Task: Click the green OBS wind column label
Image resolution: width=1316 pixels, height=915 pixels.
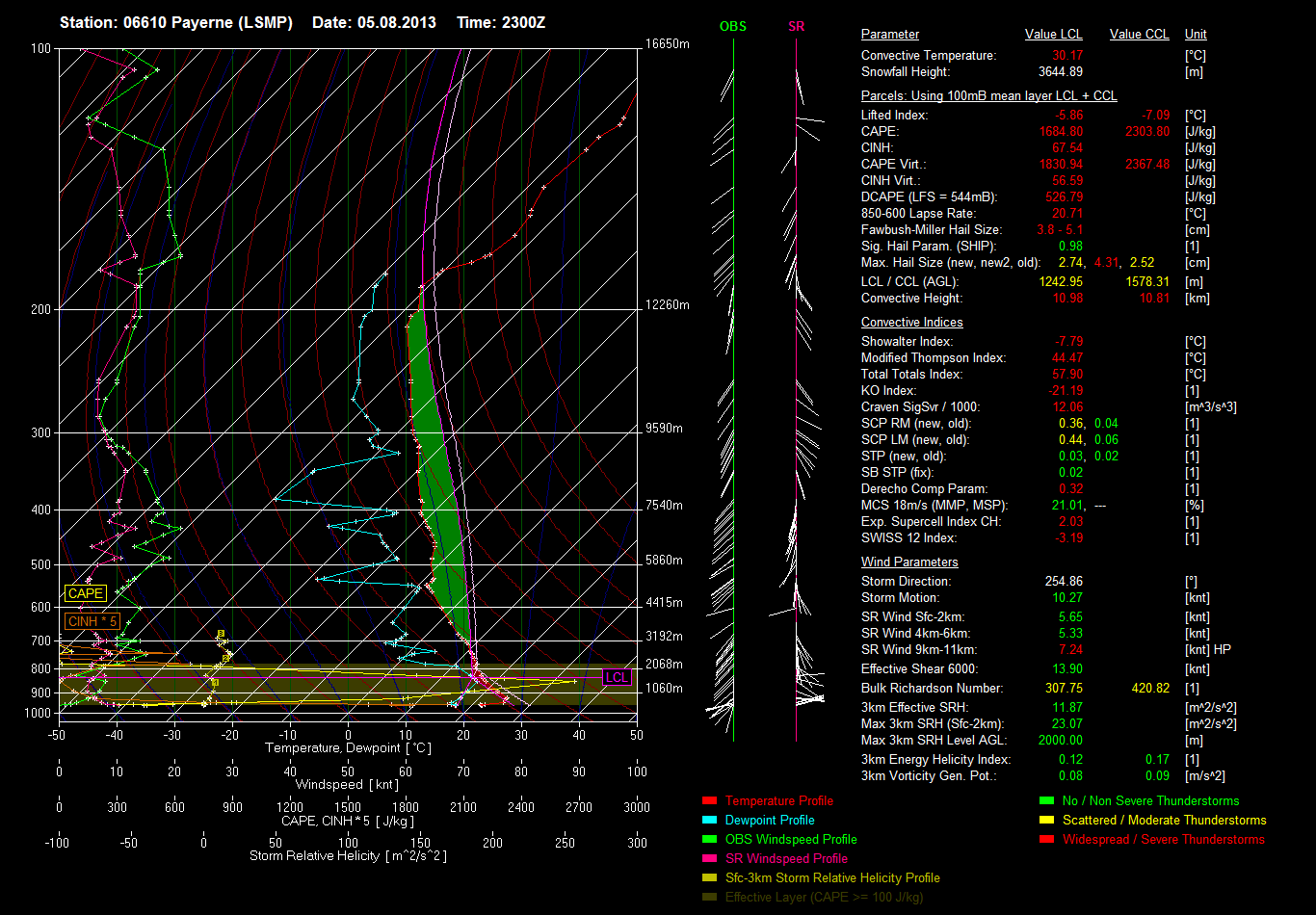Action: click(733, 27)
